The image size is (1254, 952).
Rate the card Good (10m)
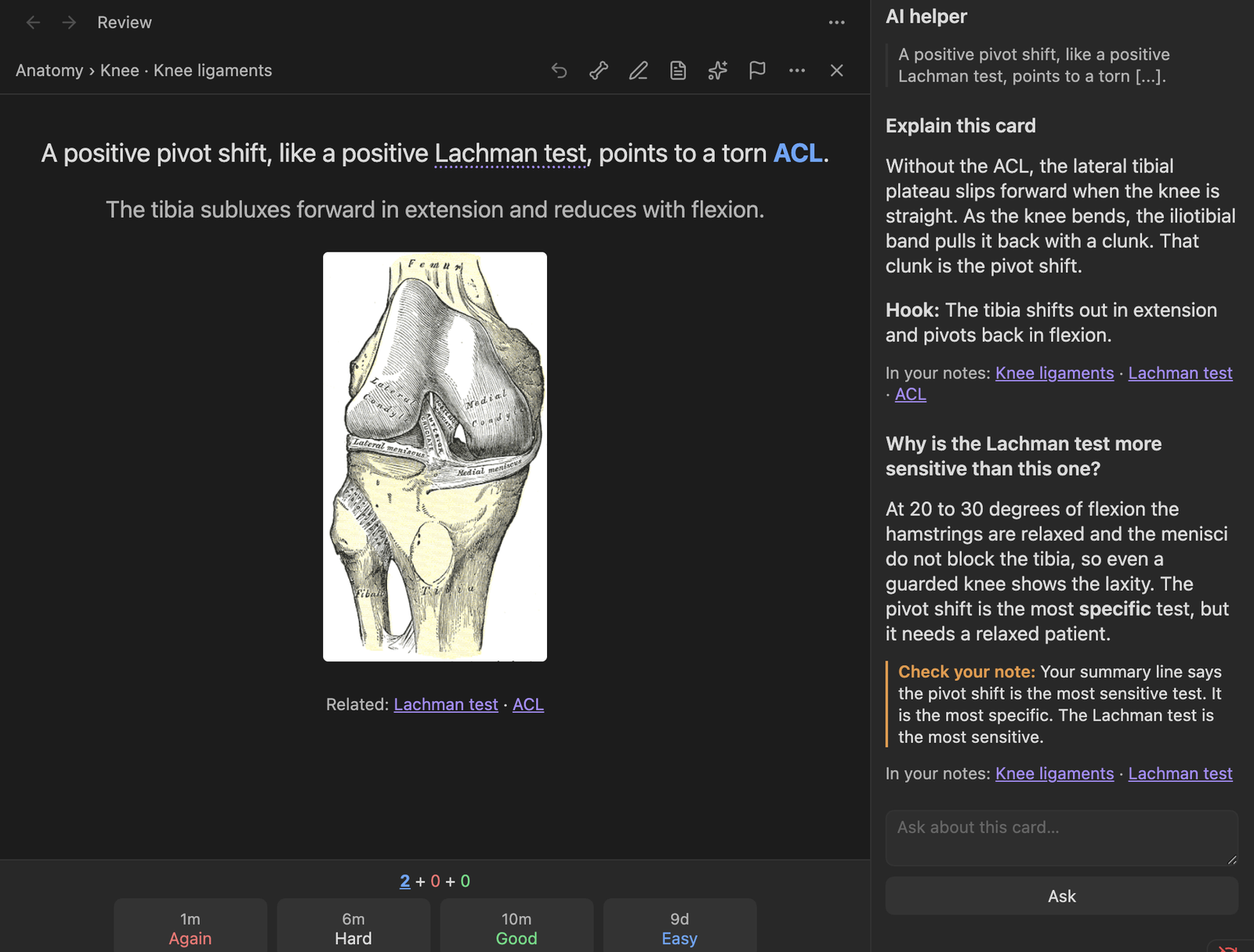(x=516, y=928)
